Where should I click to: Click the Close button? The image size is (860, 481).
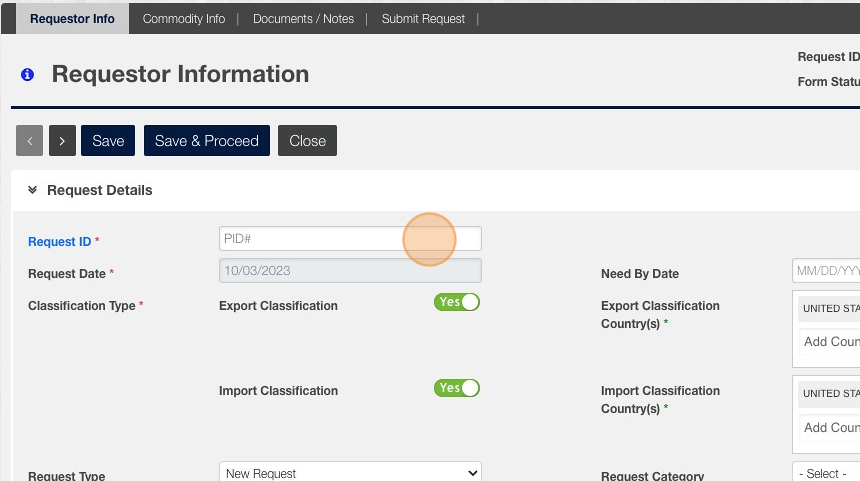tap(307, 140)
